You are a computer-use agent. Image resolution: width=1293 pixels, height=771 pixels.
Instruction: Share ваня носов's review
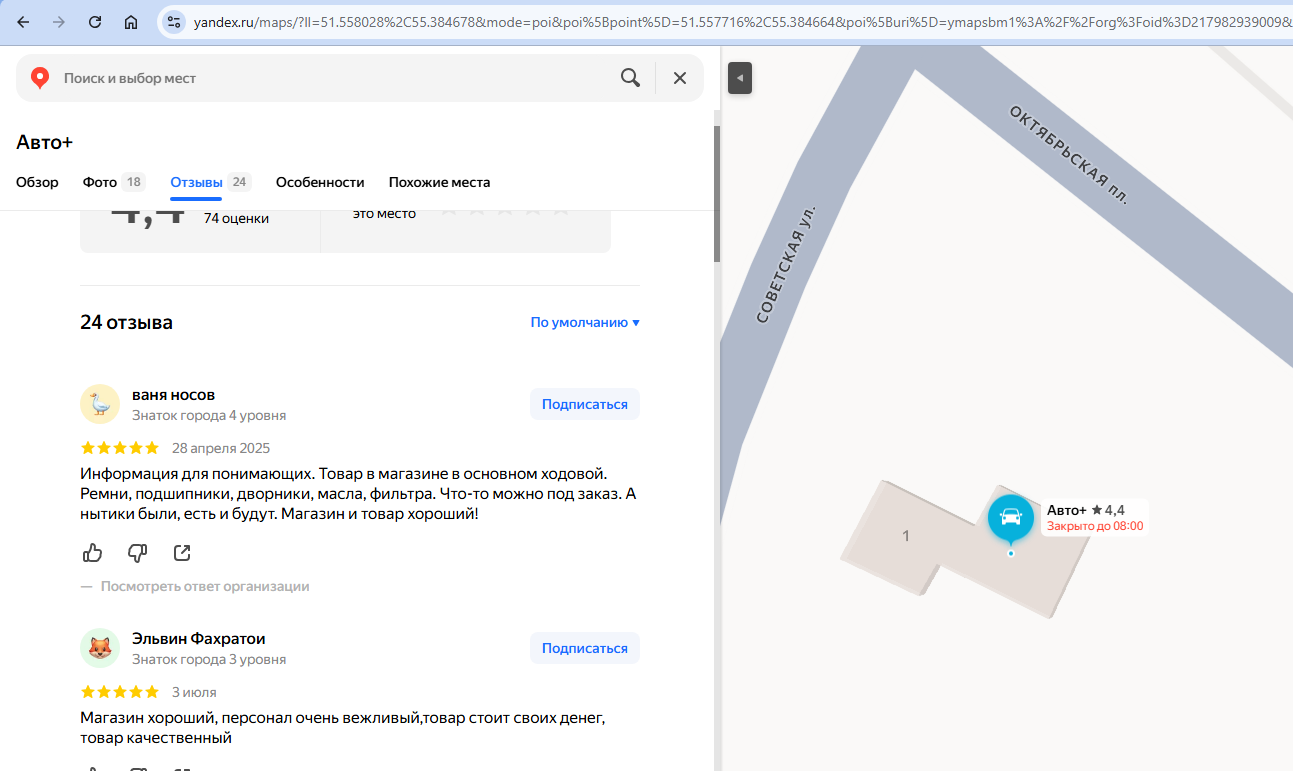pos(182,553)
